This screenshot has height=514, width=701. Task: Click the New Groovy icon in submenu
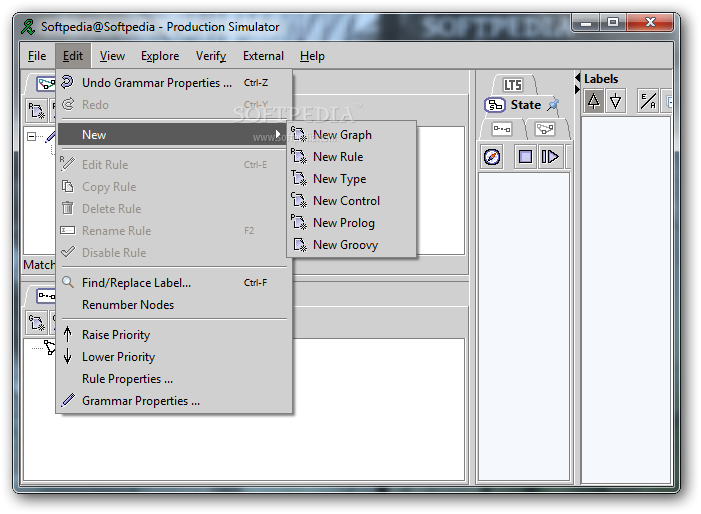[x=299, y=244]
